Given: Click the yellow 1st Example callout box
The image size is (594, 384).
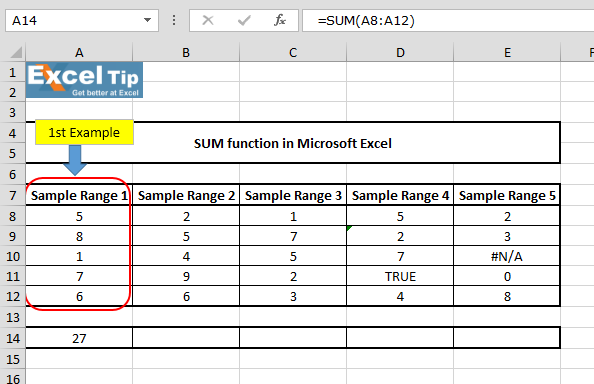Looking at the screenshot, I should click(x=84, y=132).
